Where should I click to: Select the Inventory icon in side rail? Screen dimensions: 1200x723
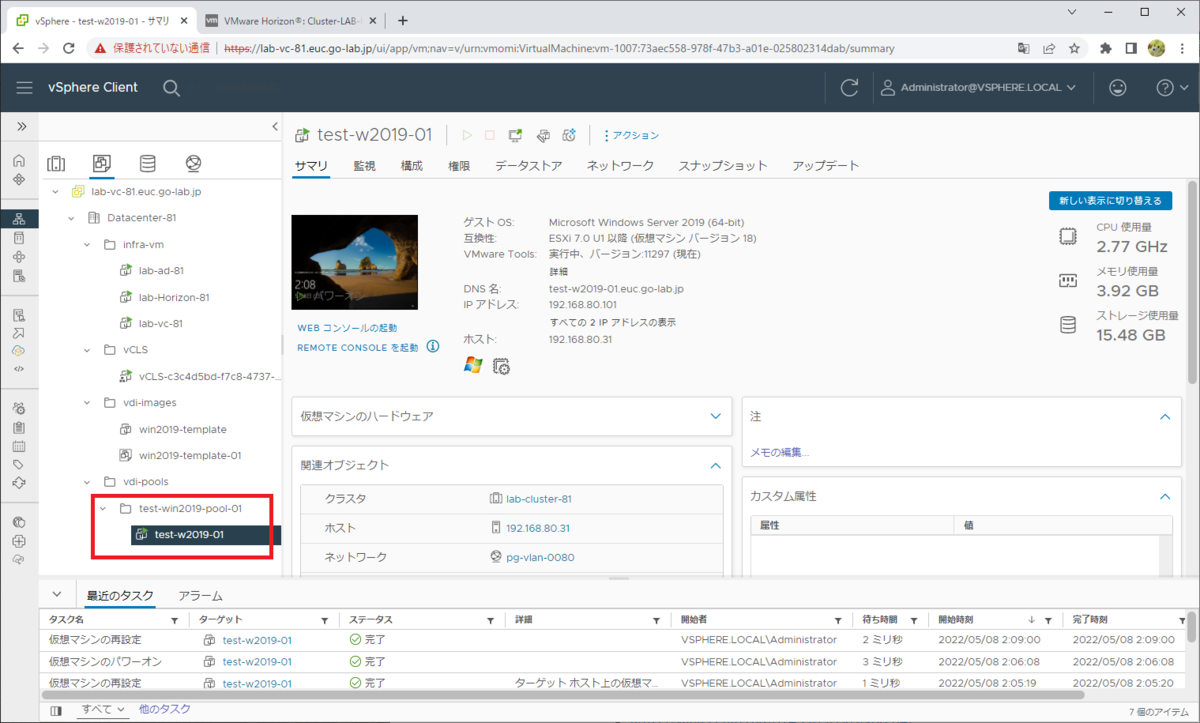click(19, 219)
